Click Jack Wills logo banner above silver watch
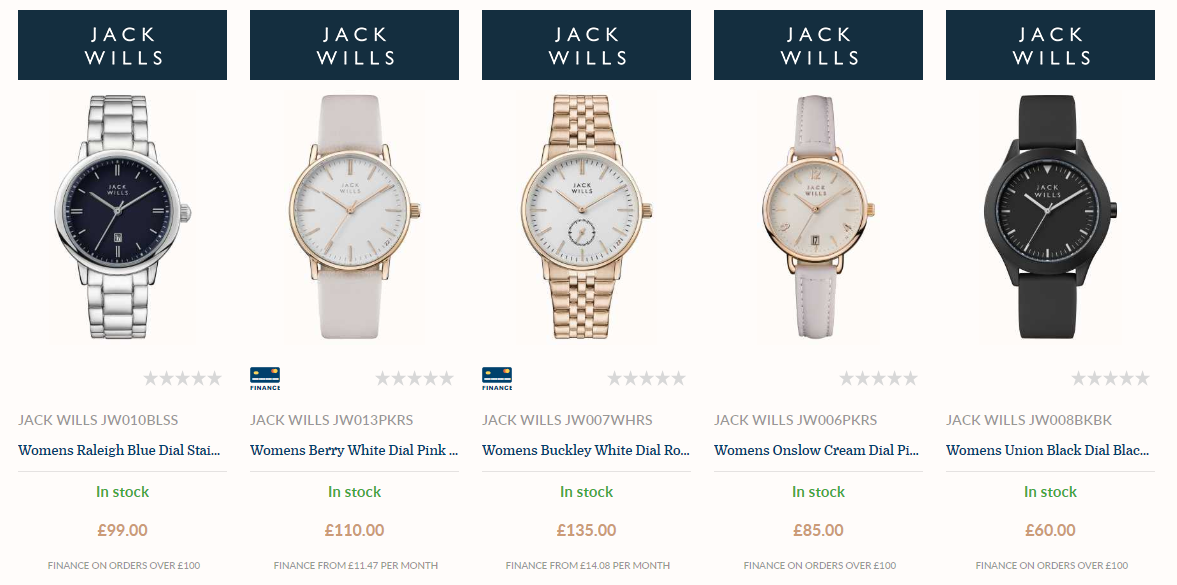The image size is (1177, 585). [122, 45]
